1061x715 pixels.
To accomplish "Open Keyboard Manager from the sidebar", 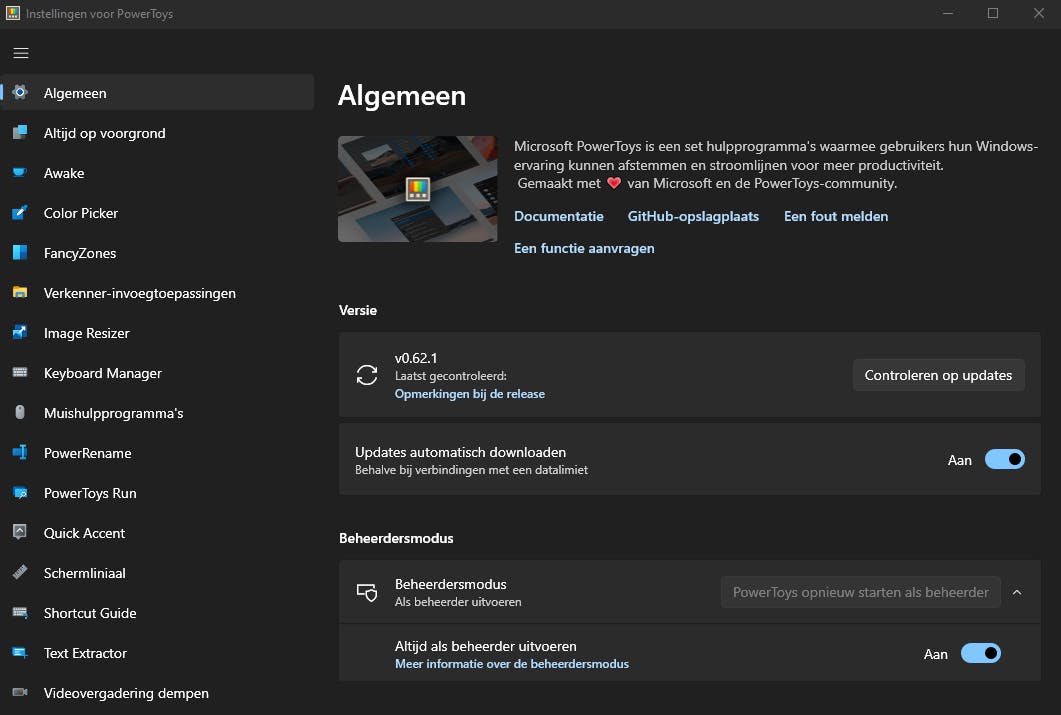I will (x=20, y=373).
